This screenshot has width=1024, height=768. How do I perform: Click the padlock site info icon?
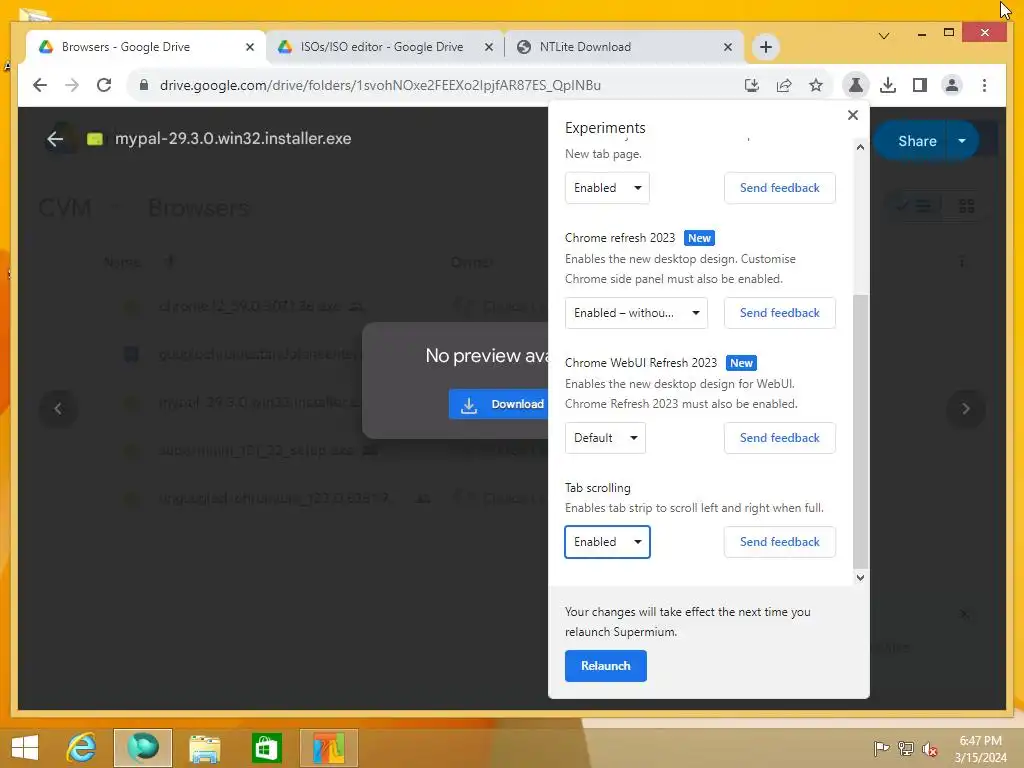coord(144,85)
